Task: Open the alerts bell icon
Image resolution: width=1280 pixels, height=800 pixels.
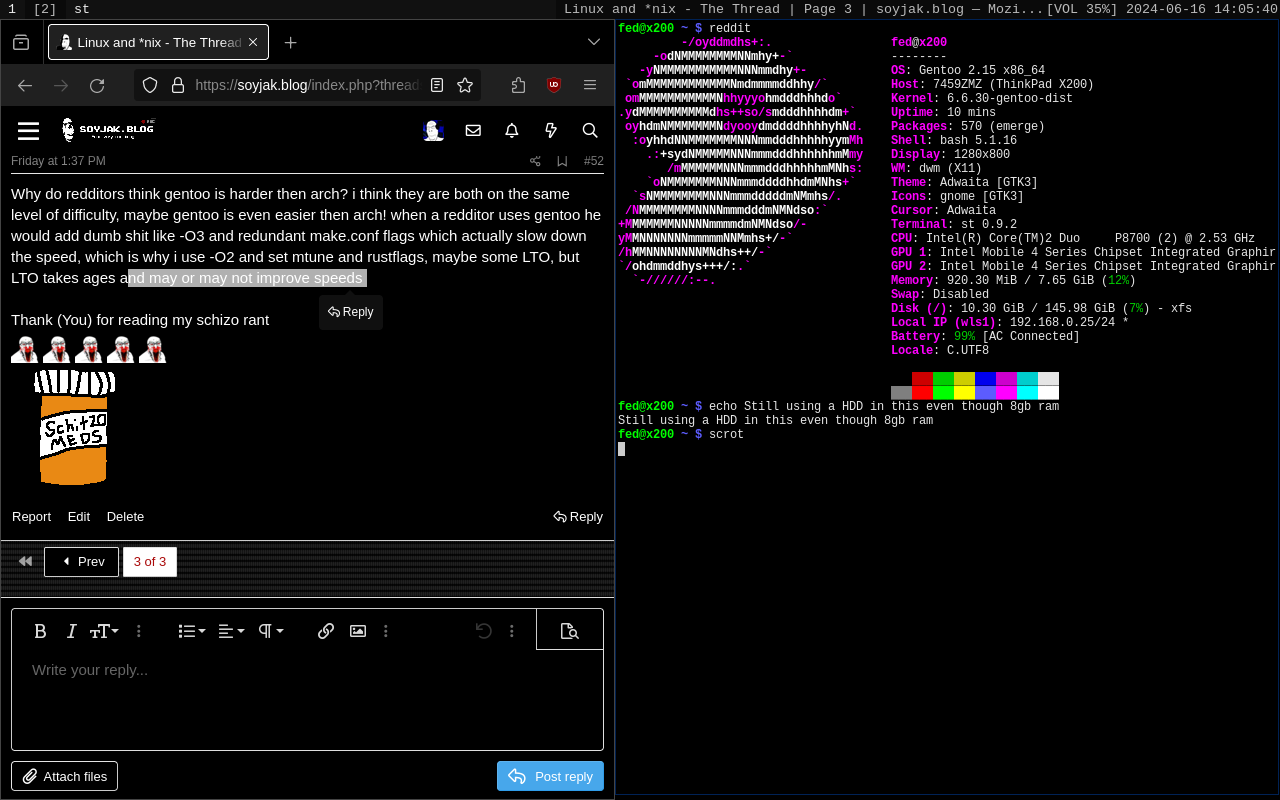Action: [x=512, y=130]
